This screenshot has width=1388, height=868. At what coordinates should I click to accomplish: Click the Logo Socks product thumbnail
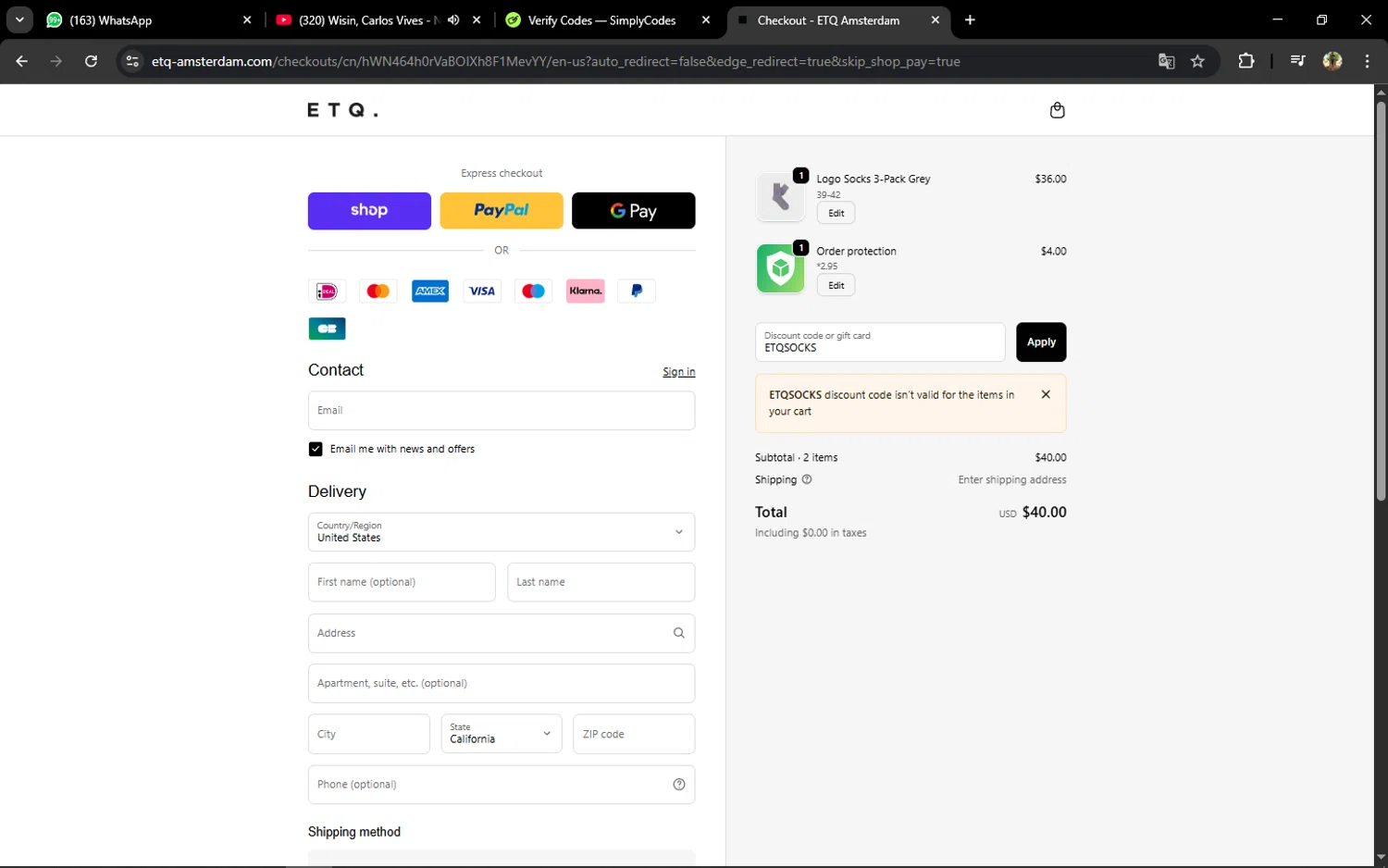coord(780,197)
